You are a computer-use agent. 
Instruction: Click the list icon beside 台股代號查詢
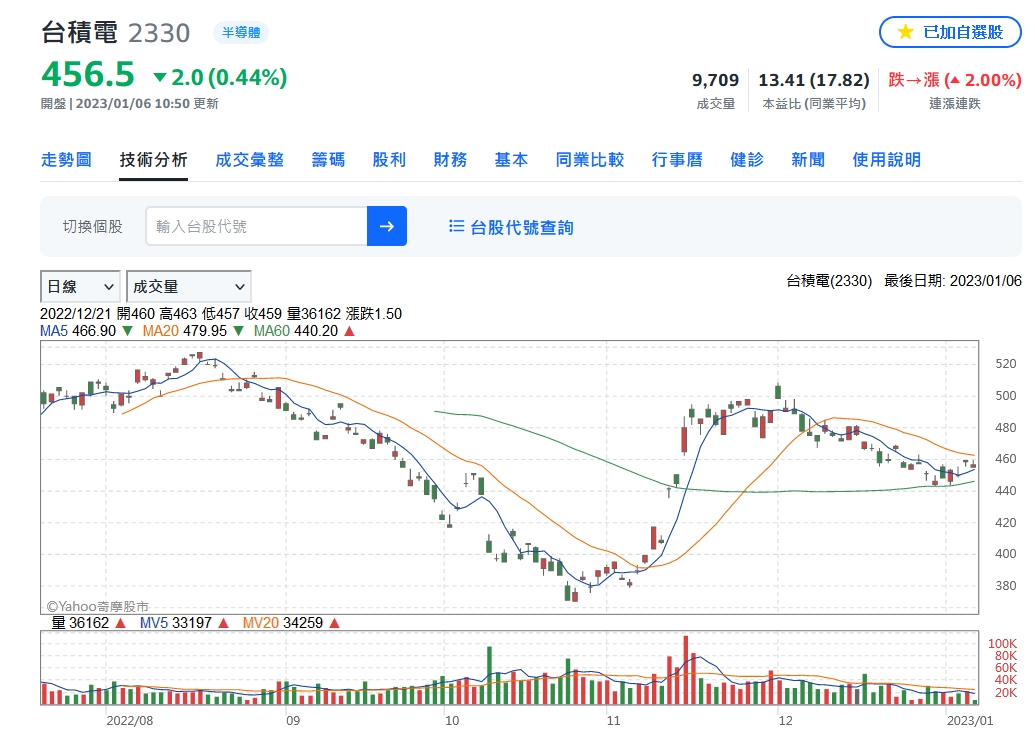coord(456,226)
